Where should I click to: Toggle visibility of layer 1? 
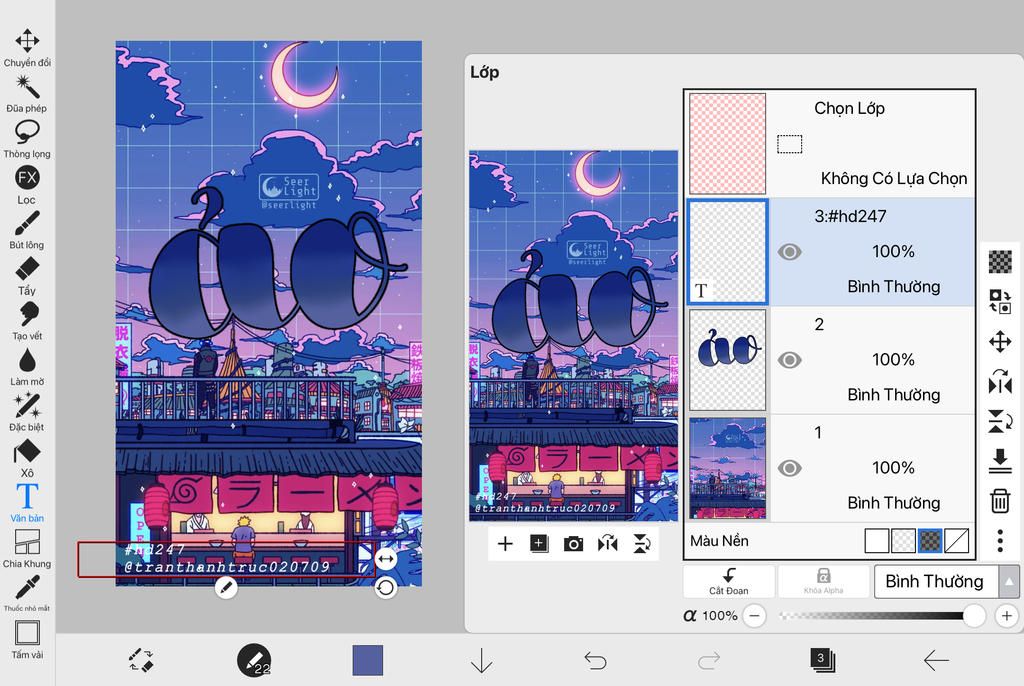(x=790, y=468)
